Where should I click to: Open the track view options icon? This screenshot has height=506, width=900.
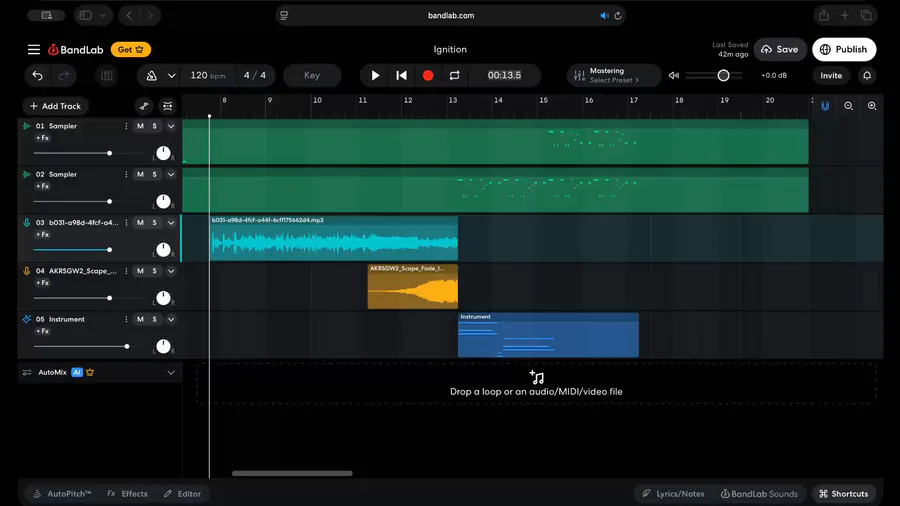168,106
